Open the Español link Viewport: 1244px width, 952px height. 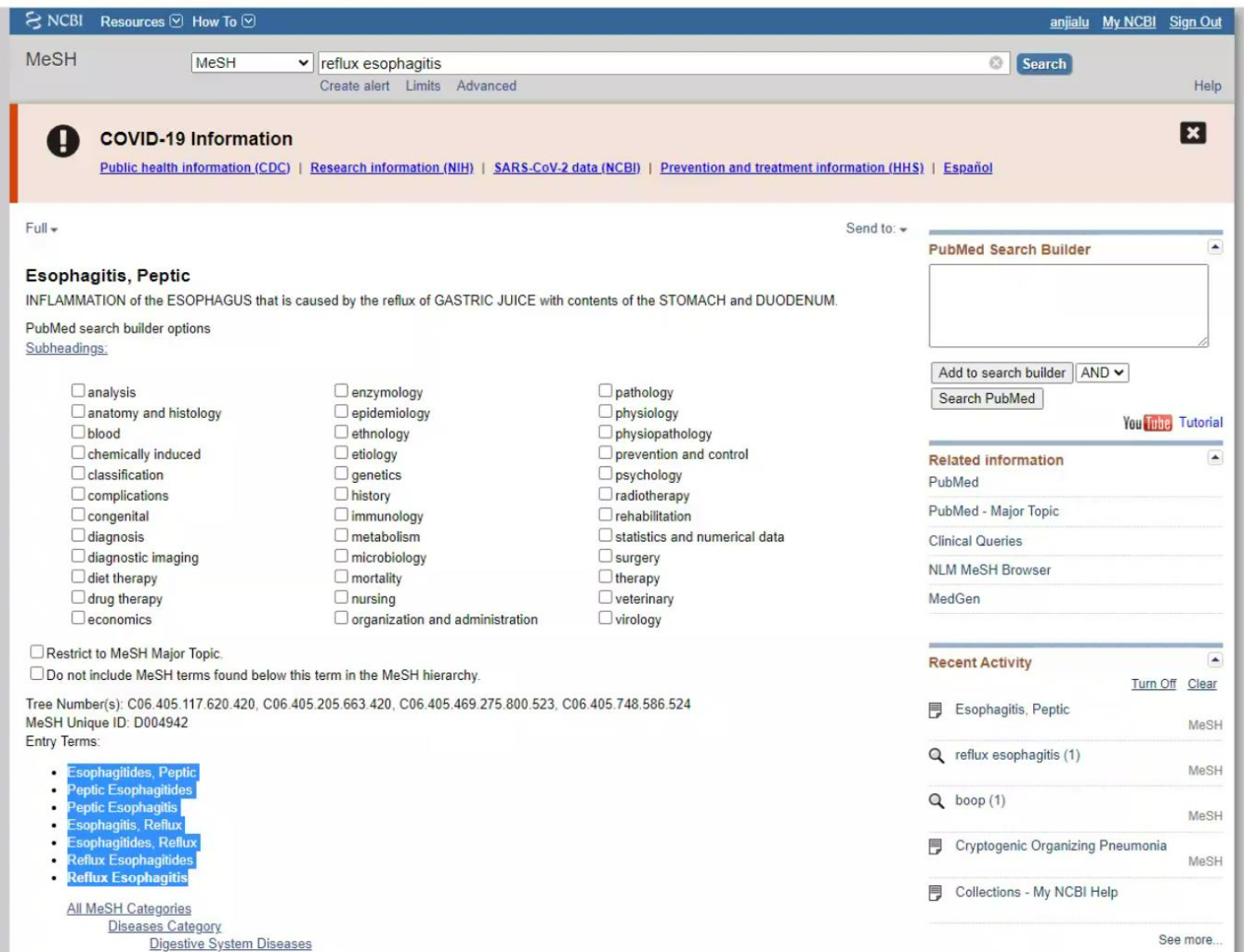pyautogui.click(x=968, y=168)
